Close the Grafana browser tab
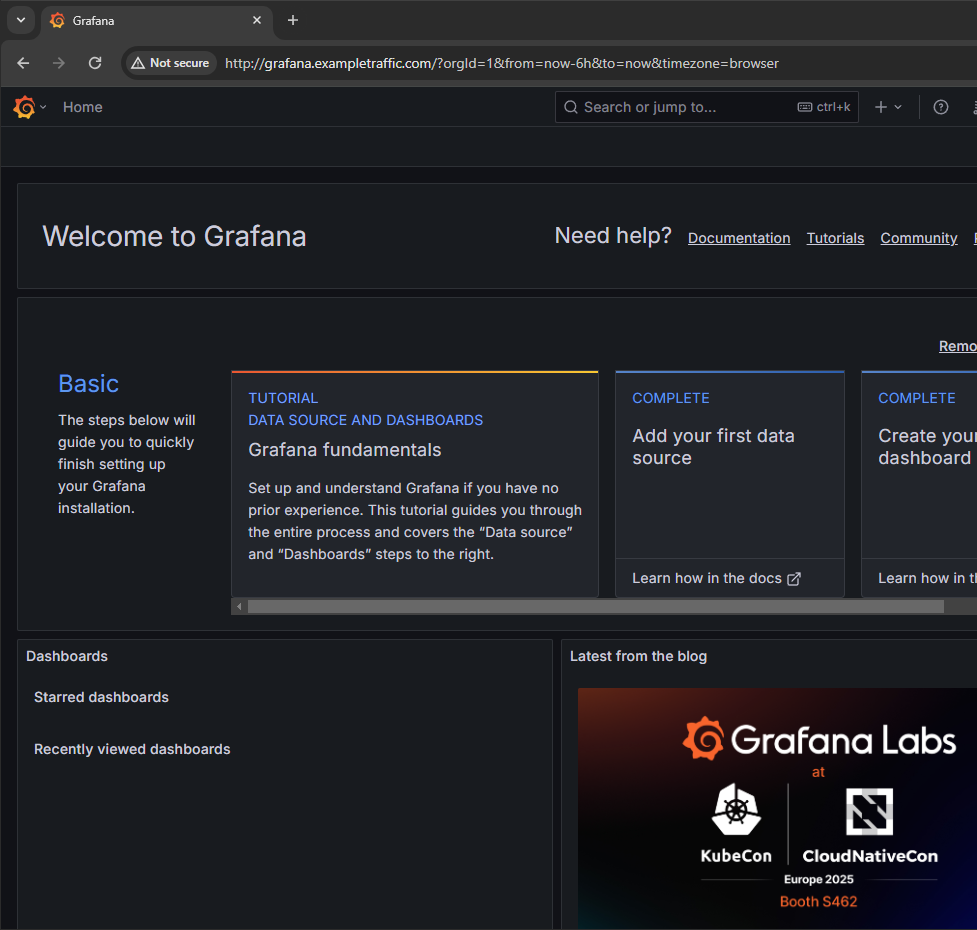The height and width of the screenshot is (930, 977). (257, 21)
